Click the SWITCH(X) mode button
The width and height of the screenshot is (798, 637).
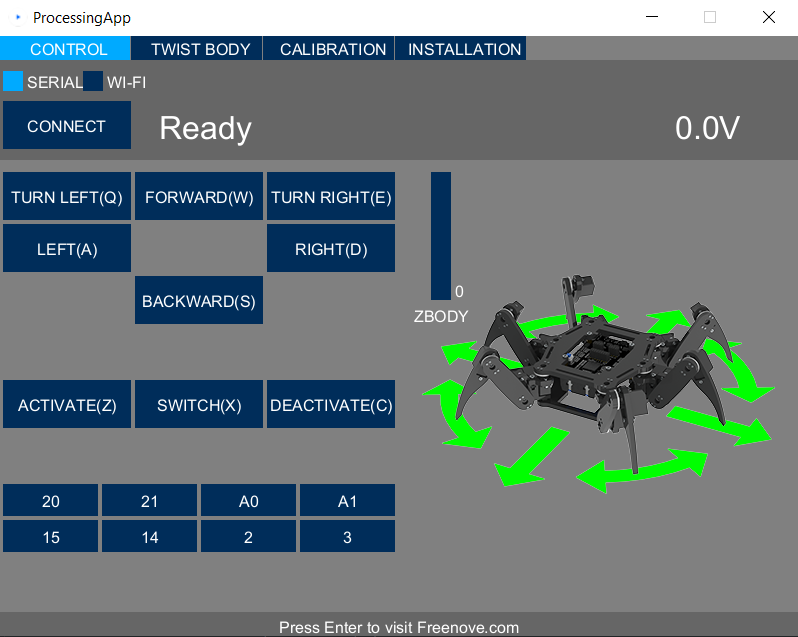coord(199,404)
